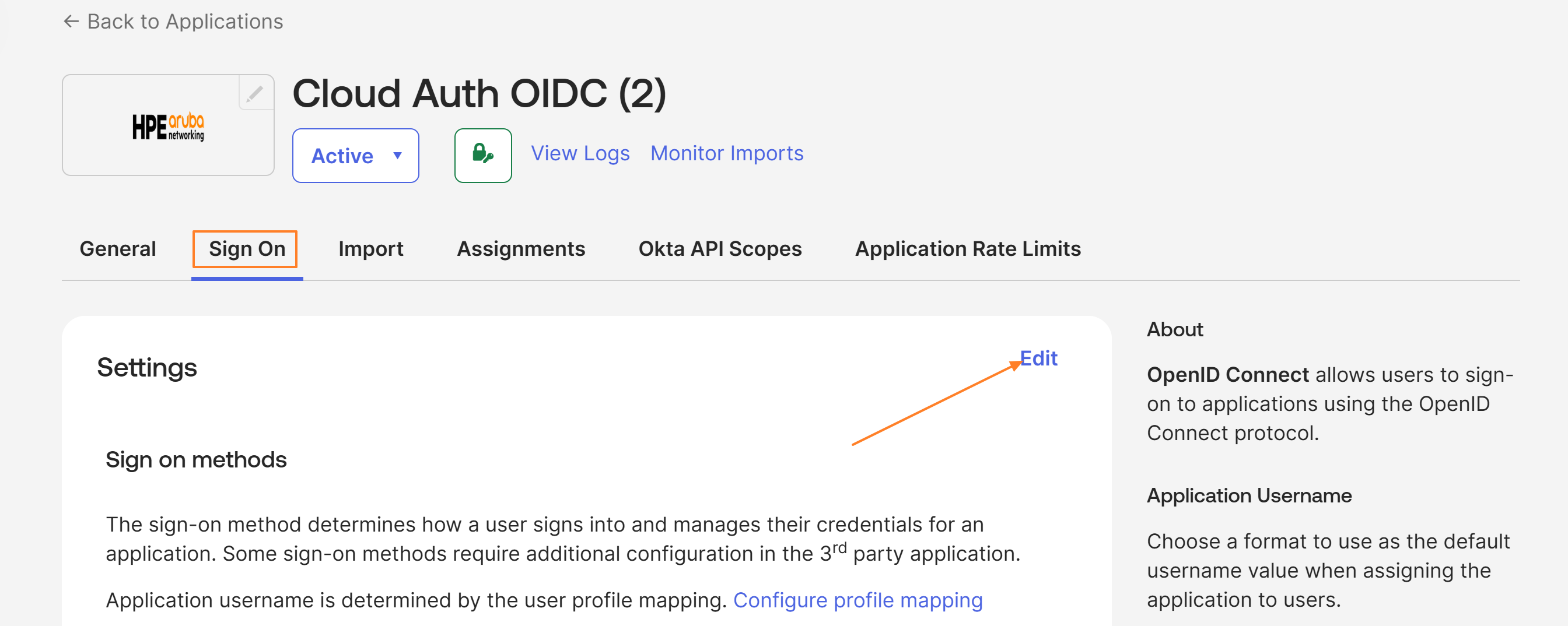Click the HPE Aruba Networking logo
Image resolution: width=1568 pixels, height=626 pixels.
tap(168, 126)
